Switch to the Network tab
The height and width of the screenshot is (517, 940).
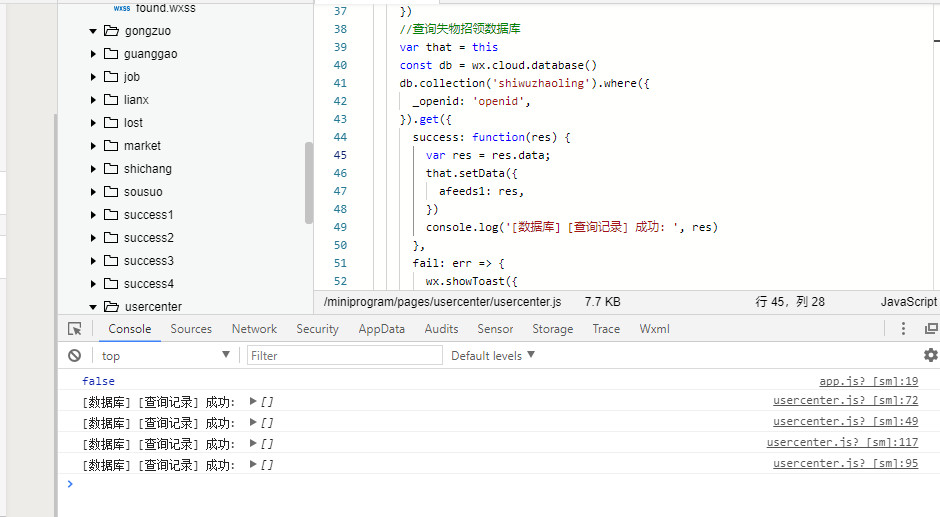[x=254, y=329]
